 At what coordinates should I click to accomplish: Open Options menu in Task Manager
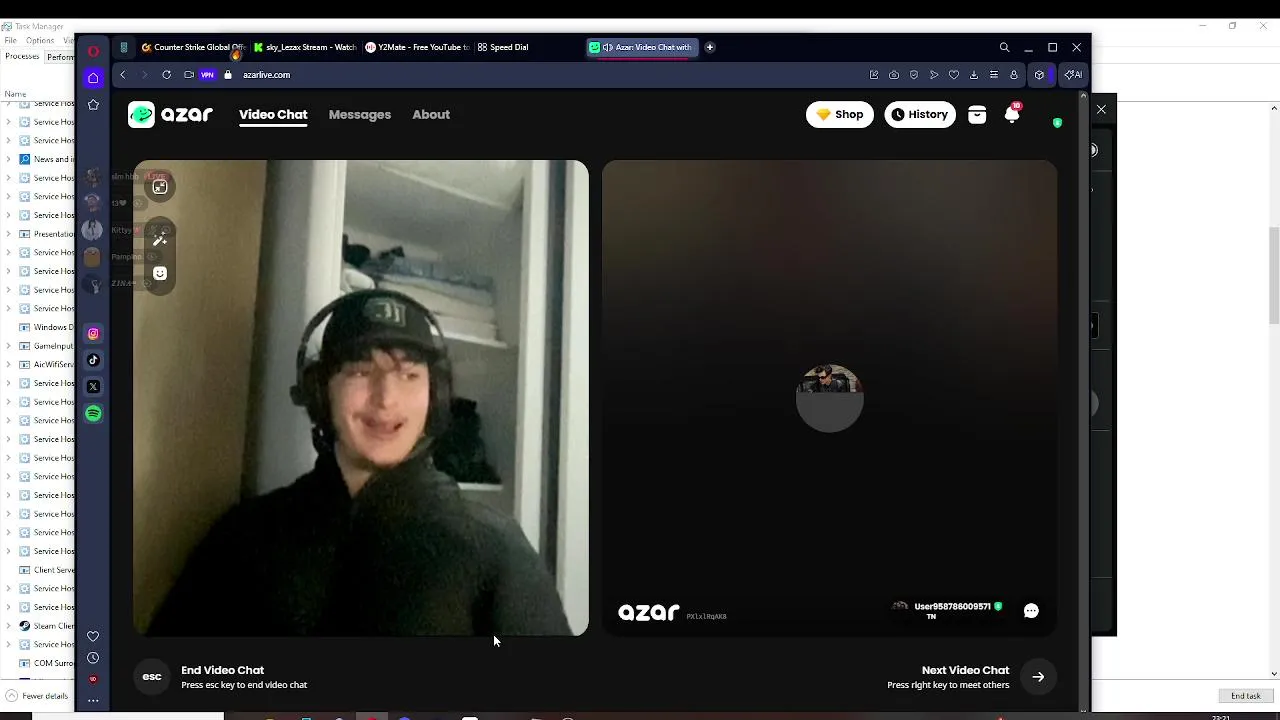(40, 41)
